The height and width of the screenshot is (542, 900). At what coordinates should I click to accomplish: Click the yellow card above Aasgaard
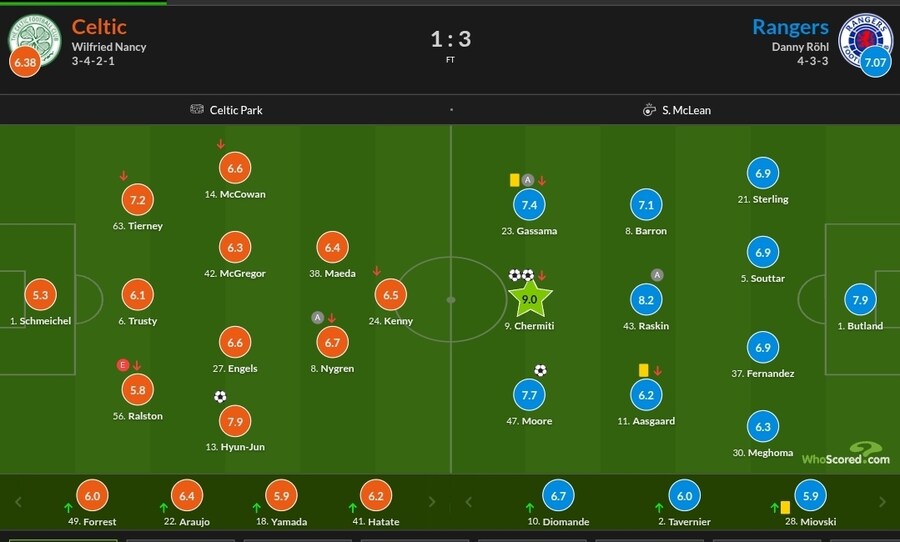pos(644,370)
